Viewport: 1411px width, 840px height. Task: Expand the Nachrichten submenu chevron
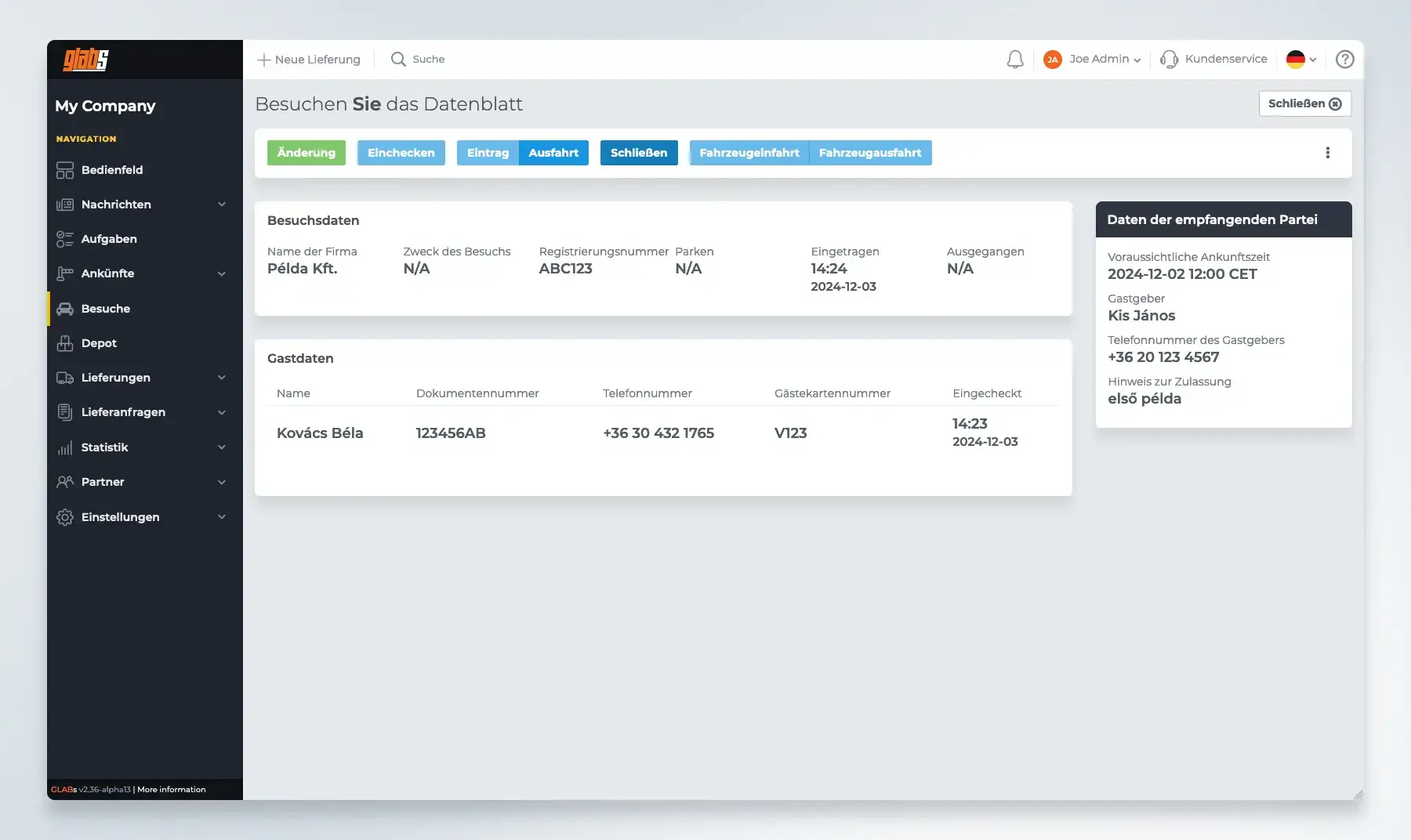(x=222, y=205)
